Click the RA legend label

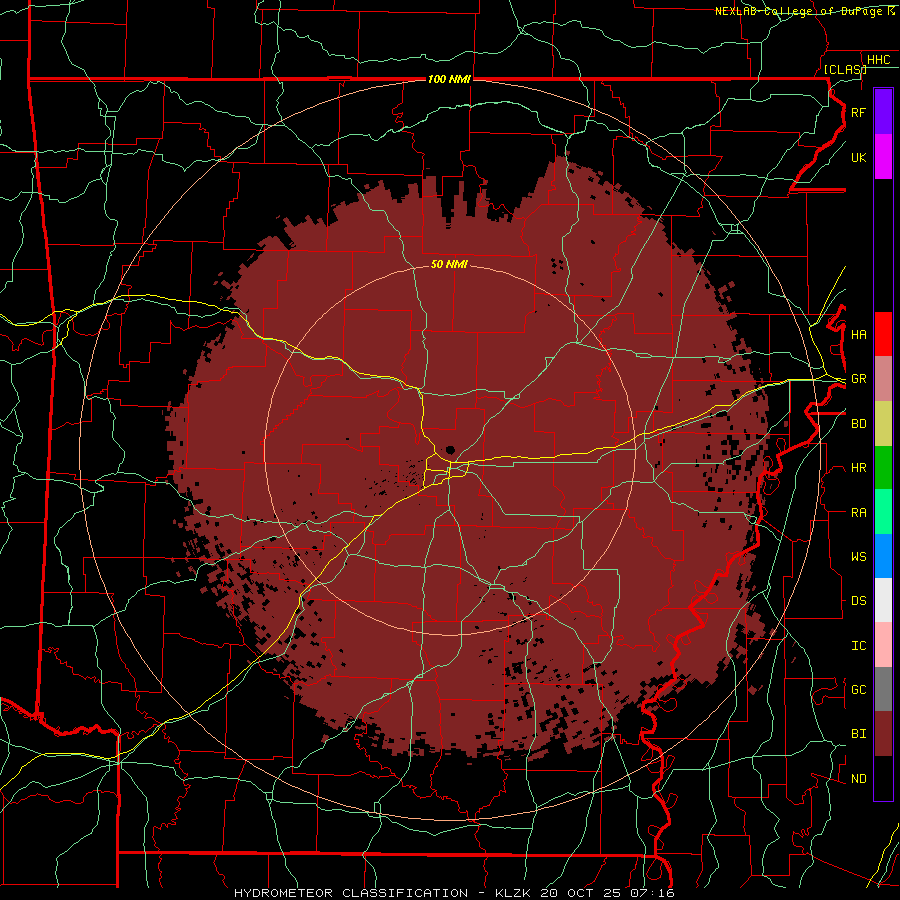coord(858,513)
